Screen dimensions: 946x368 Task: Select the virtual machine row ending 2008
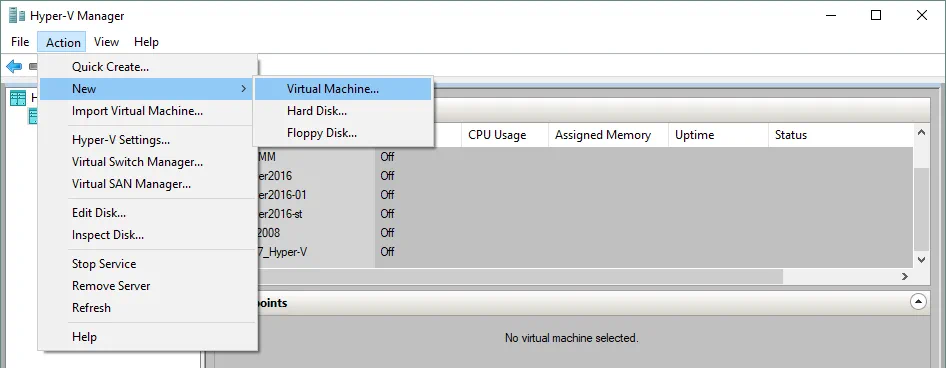pos(584,232)
